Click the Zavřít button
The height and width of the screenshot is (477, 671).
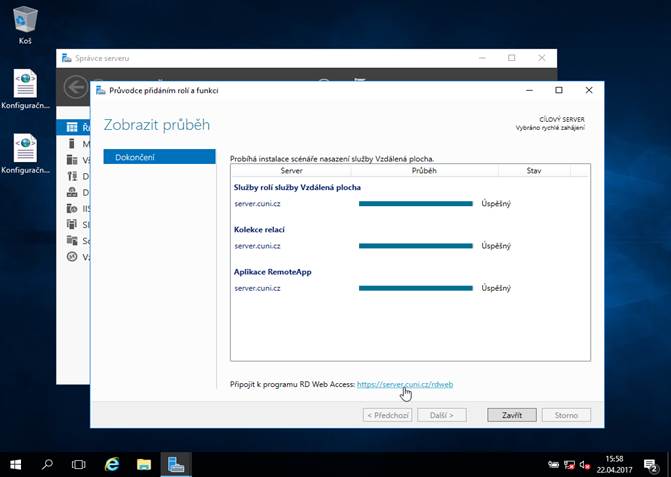click(512, 415)
